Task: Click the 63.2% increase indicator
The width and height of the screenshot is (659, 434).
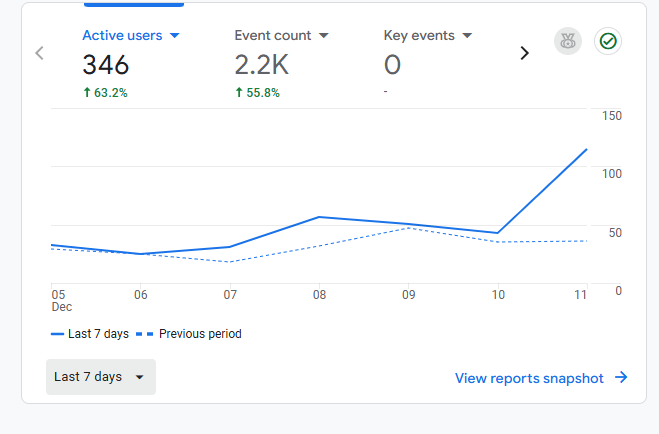Action: point(105,92)
